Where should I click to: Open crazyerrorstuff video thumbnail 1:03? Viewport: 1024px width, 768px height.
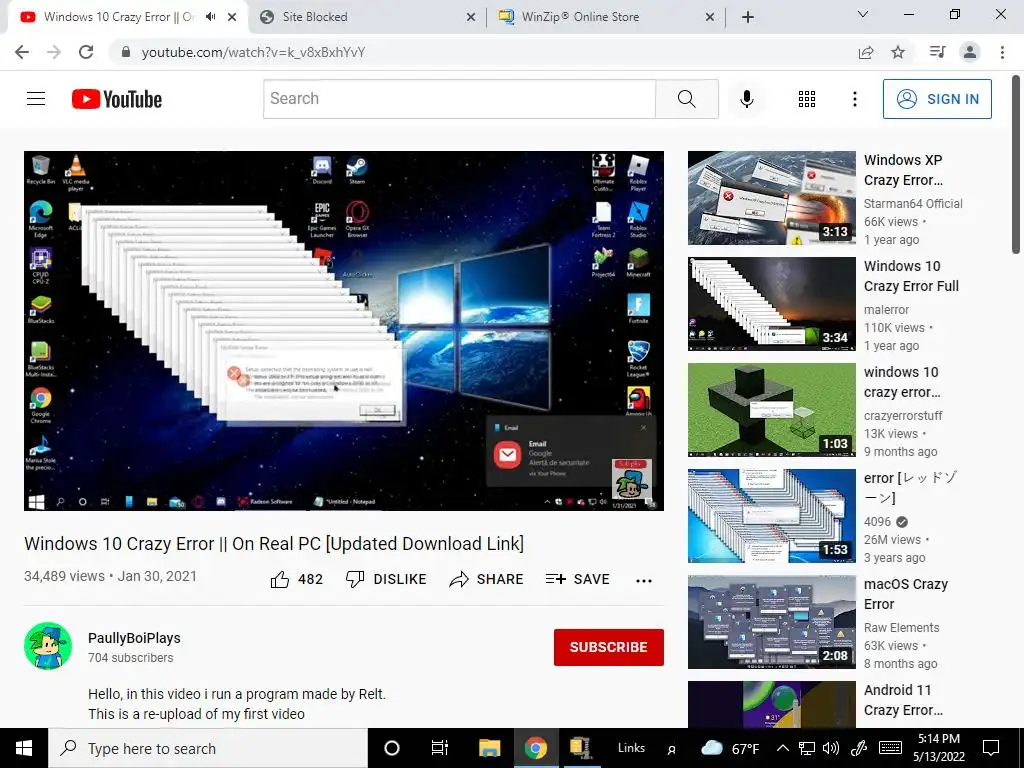772,410
